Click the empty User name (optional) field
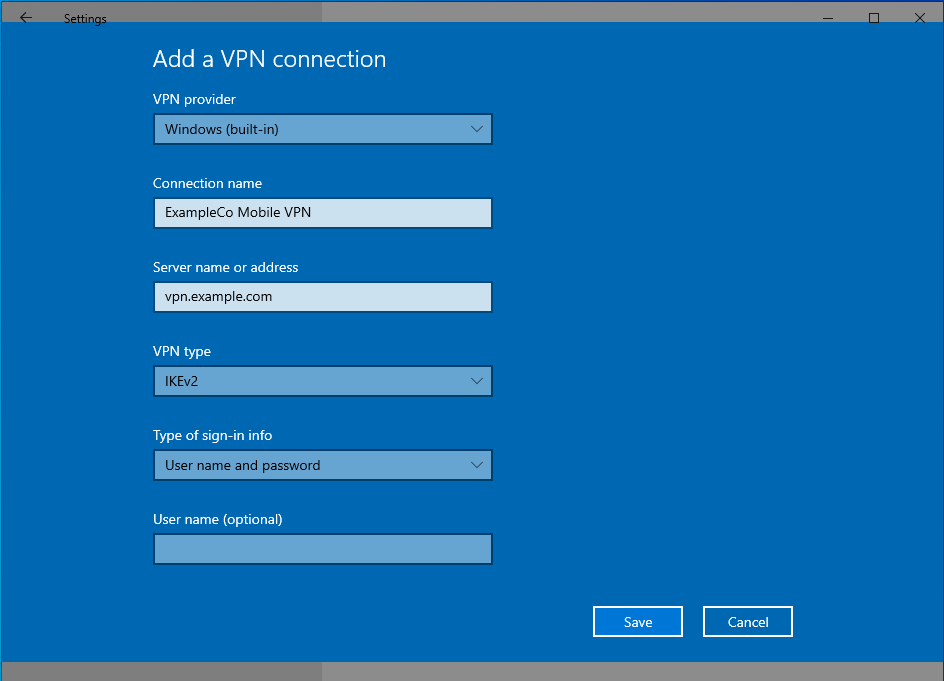The width and height of the screenshot is (944, 681). click(x=322, y=549)
